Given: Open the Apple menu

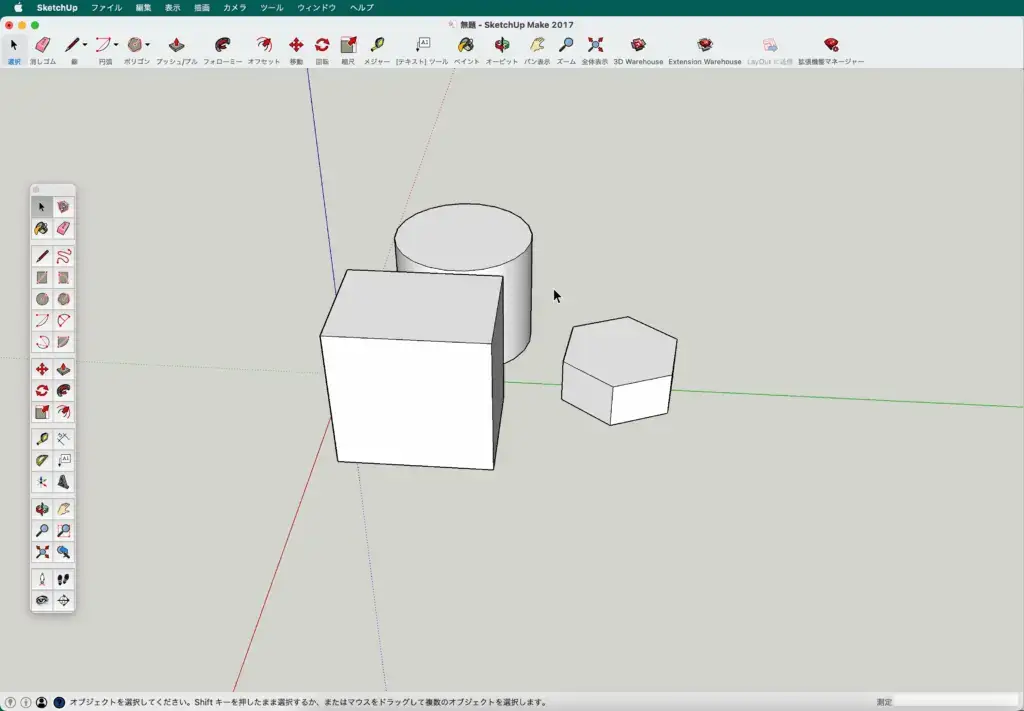Looking at the screenshot, I should point(17,7).
